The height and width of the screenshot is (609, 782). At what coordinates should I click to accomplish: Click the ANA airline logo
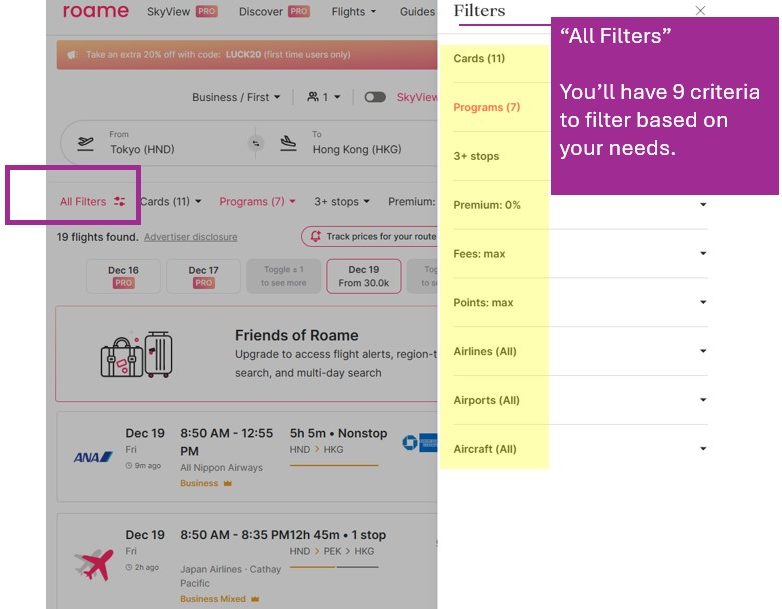pyautogui.click(x=93, y=457)
